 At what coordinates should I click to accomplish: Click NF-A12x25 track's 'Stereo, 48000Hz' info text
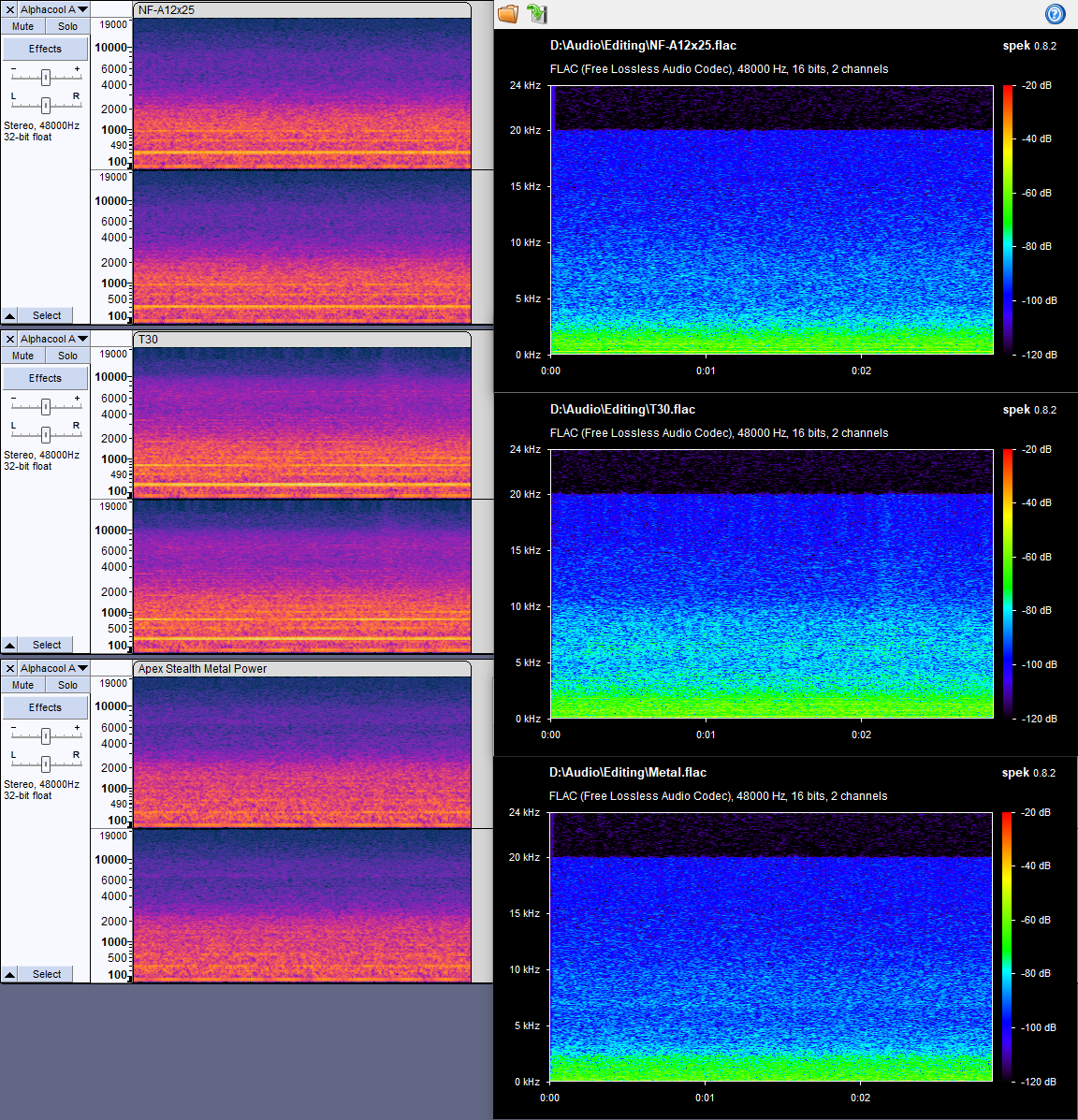41,125
